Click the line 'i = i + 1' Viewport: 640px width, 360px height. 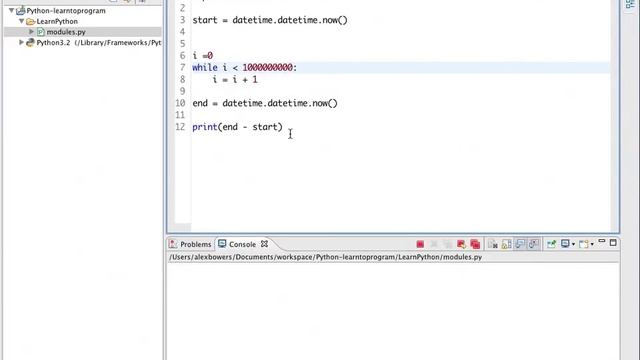click(235, 79)
